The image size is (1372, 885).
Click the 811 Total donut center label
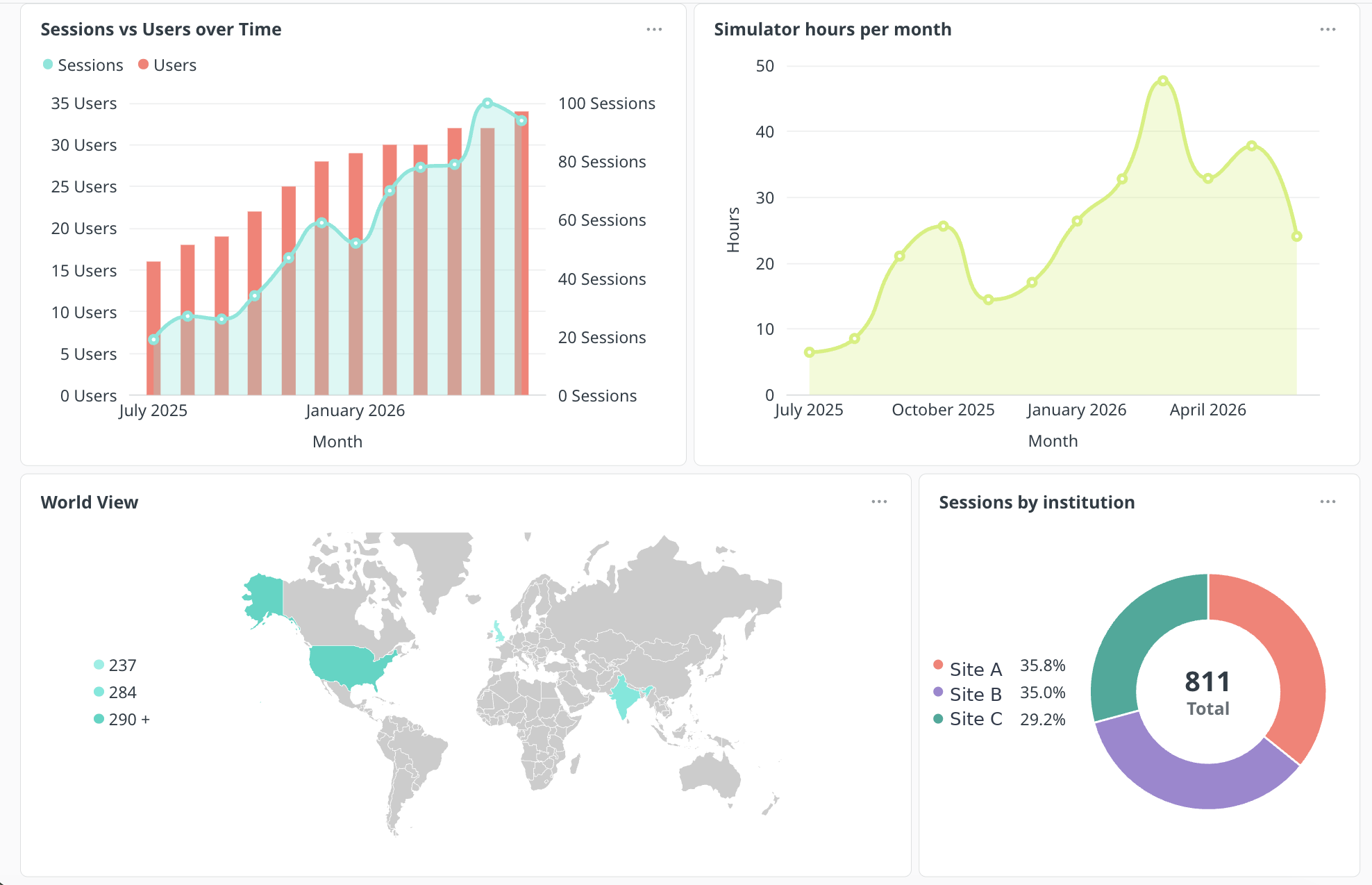tap(1208, 693)
